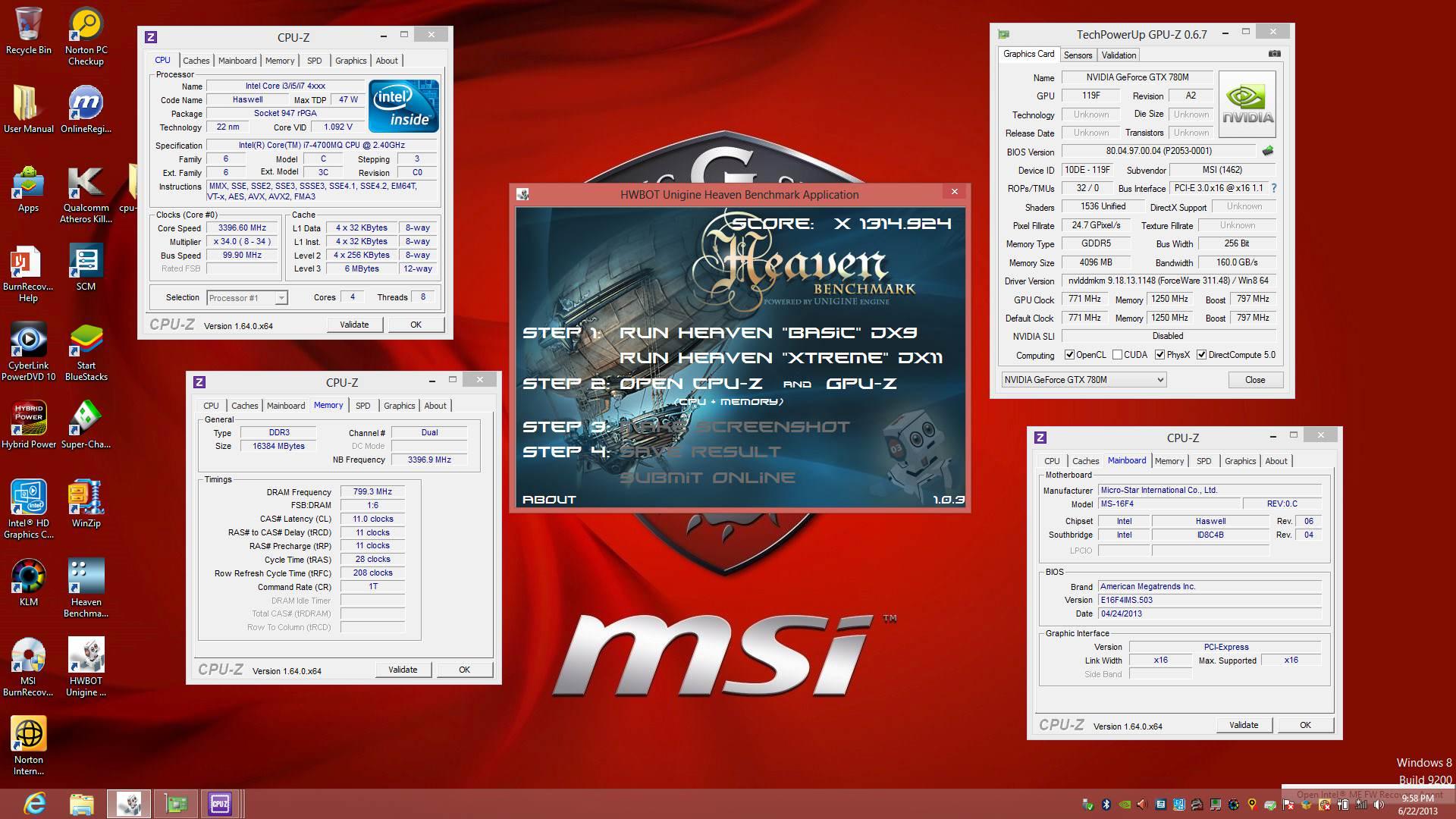1456x819 pixels.
Task: Click the battery power tray icon
Action: click(x=1342, y=805)
